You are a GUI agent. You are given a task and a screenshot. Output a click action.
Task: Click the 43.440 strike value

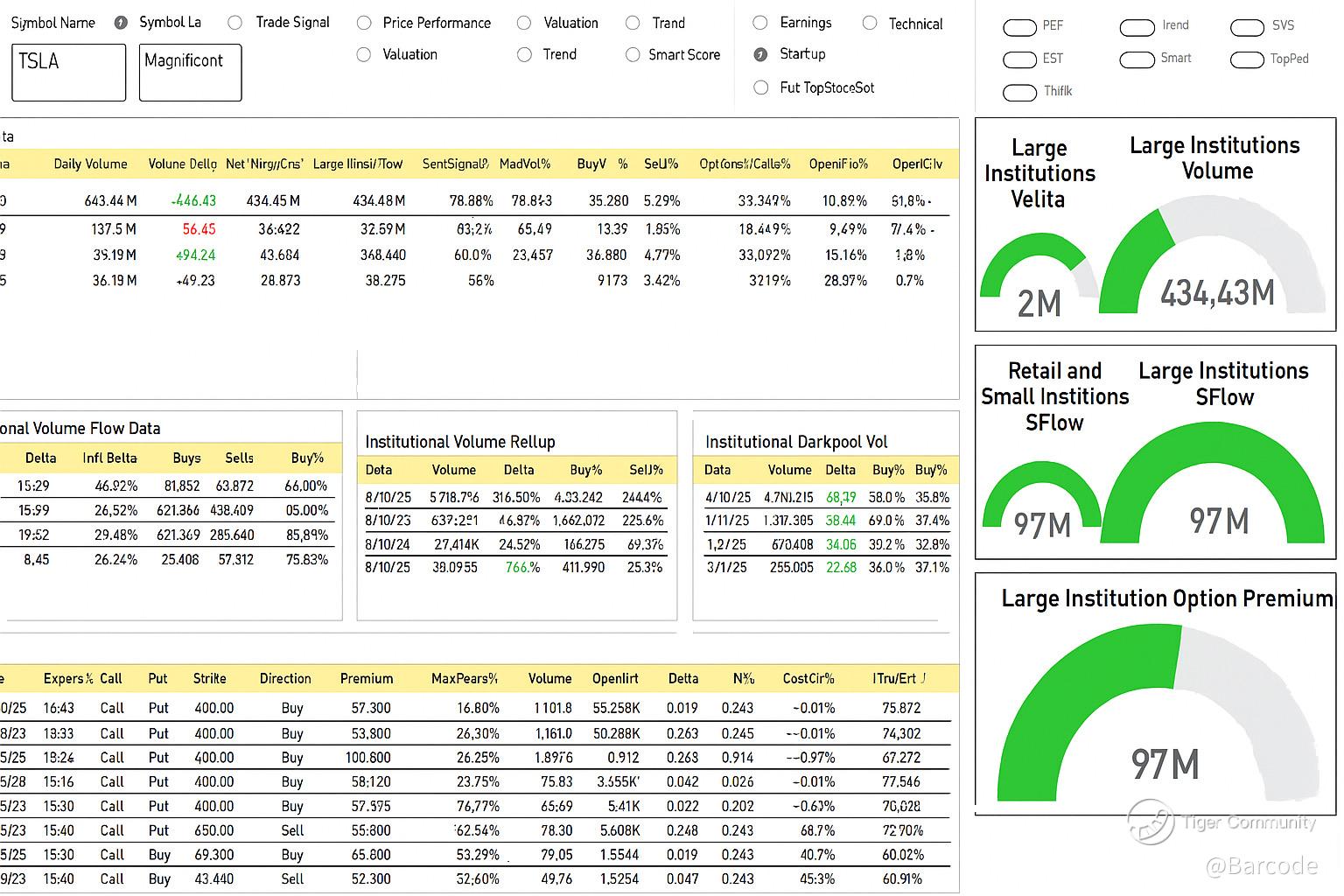click(213, 879)
